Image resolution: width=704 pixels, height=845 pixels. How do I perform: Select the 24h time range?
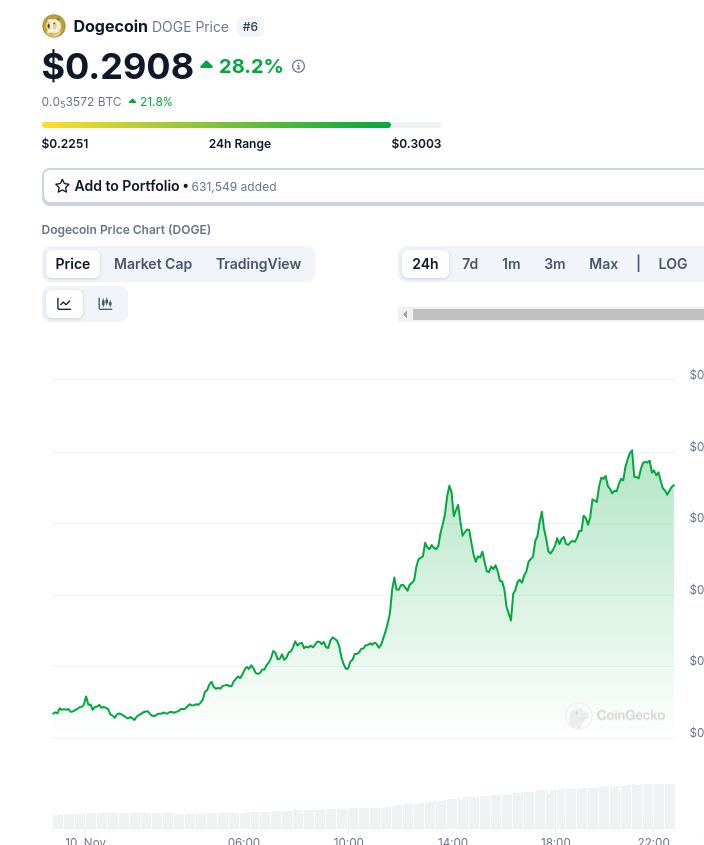click(x=425, y=264)
